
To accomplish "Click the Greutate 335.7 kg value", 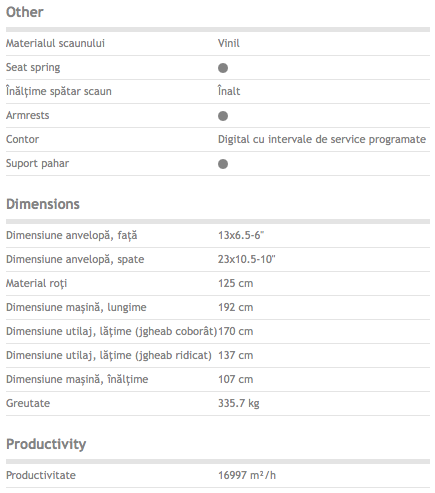I will coord(239,403).
